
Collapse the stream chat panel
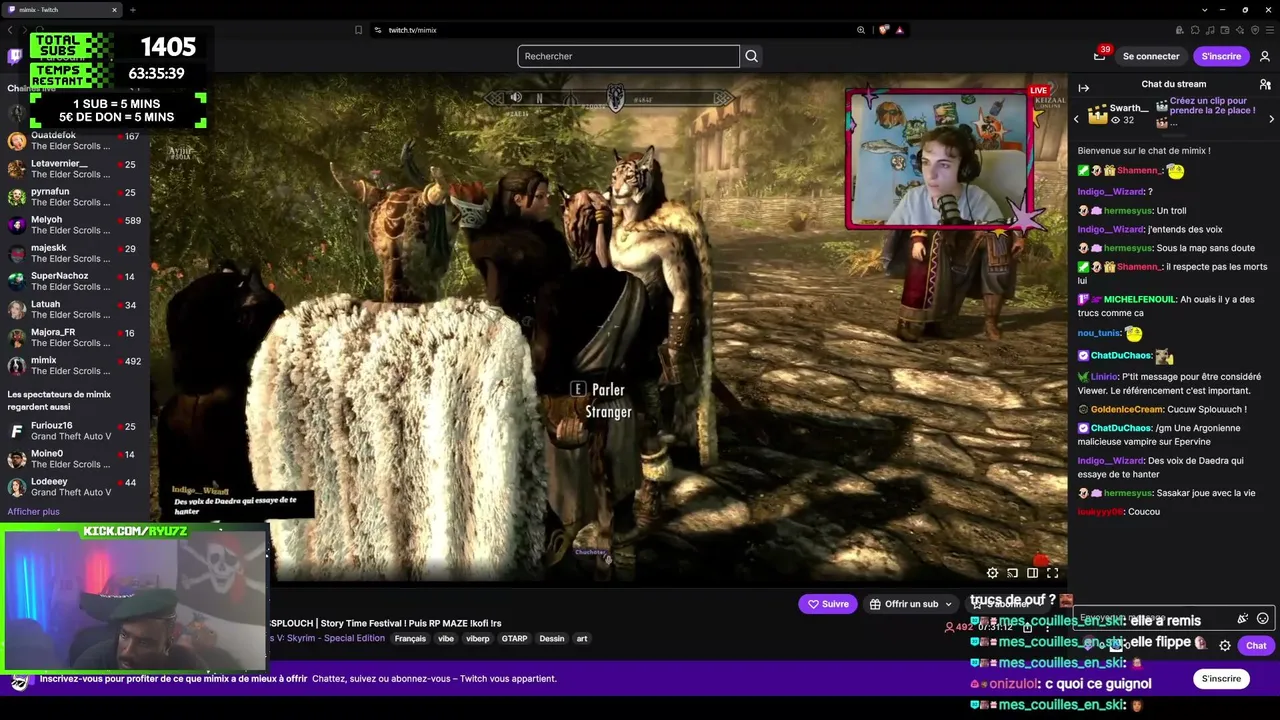[1083, 88]
